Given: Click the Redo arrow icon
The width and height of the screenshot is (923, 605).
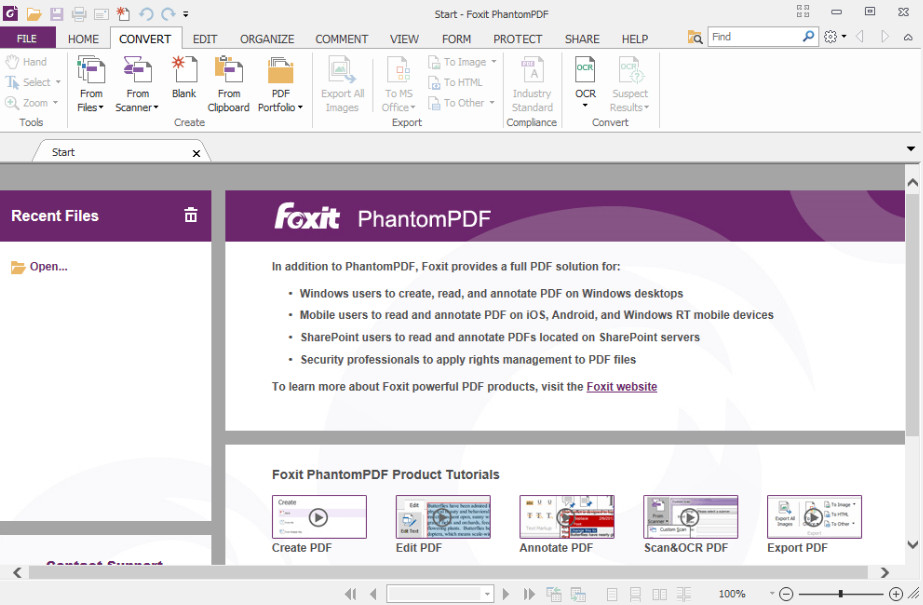Looking at the screenshot, I should pyautogui.click(x=168, y=14).
